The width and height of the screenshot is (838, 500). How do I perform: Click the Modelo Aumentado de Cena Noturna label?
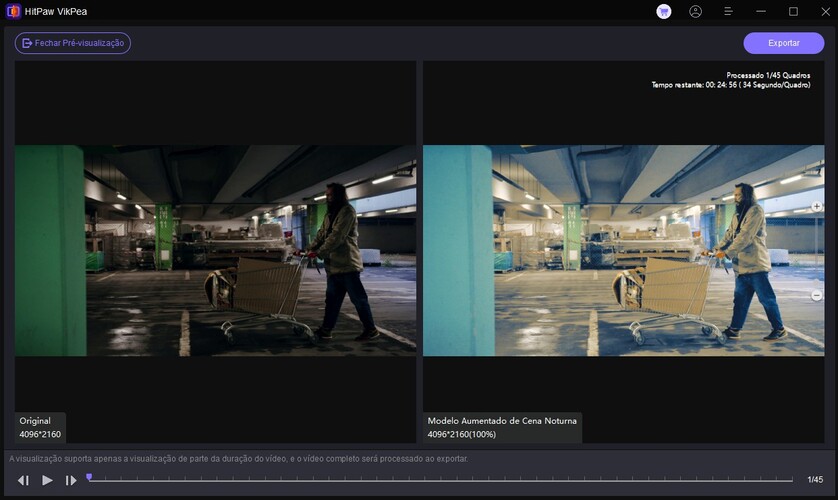502,421
